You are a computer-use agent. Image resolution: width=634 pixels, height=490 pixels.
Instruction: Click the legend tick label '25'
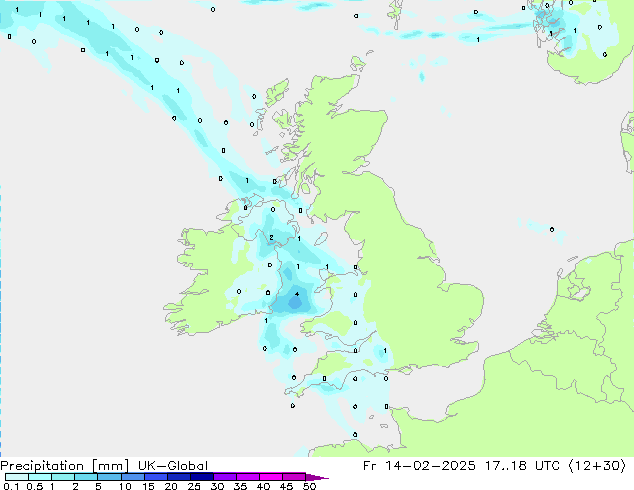[x=194, y=486]
